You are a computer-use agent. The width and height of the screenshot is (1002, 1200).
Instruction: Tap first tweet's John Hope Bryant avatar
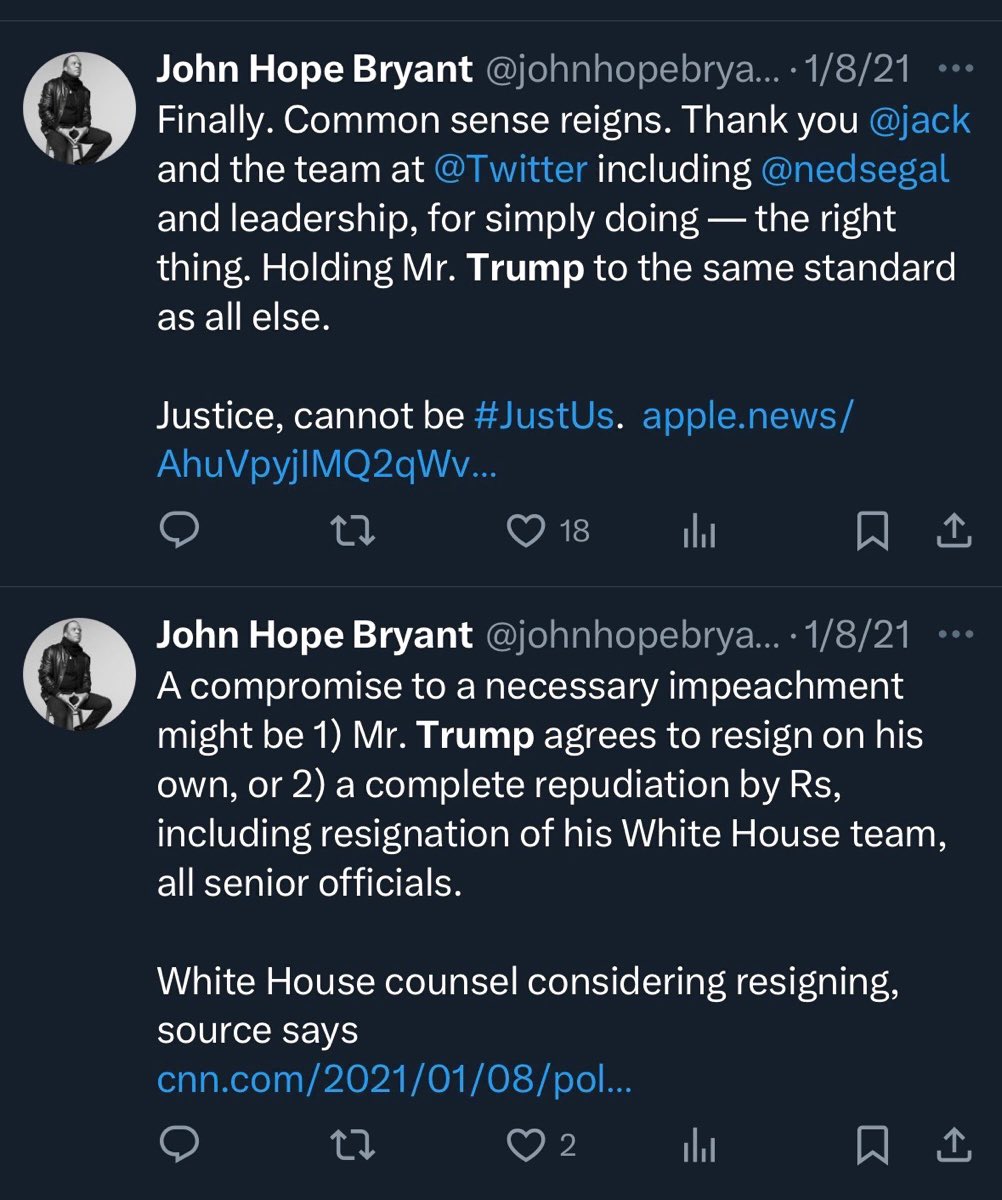[79, 106]
